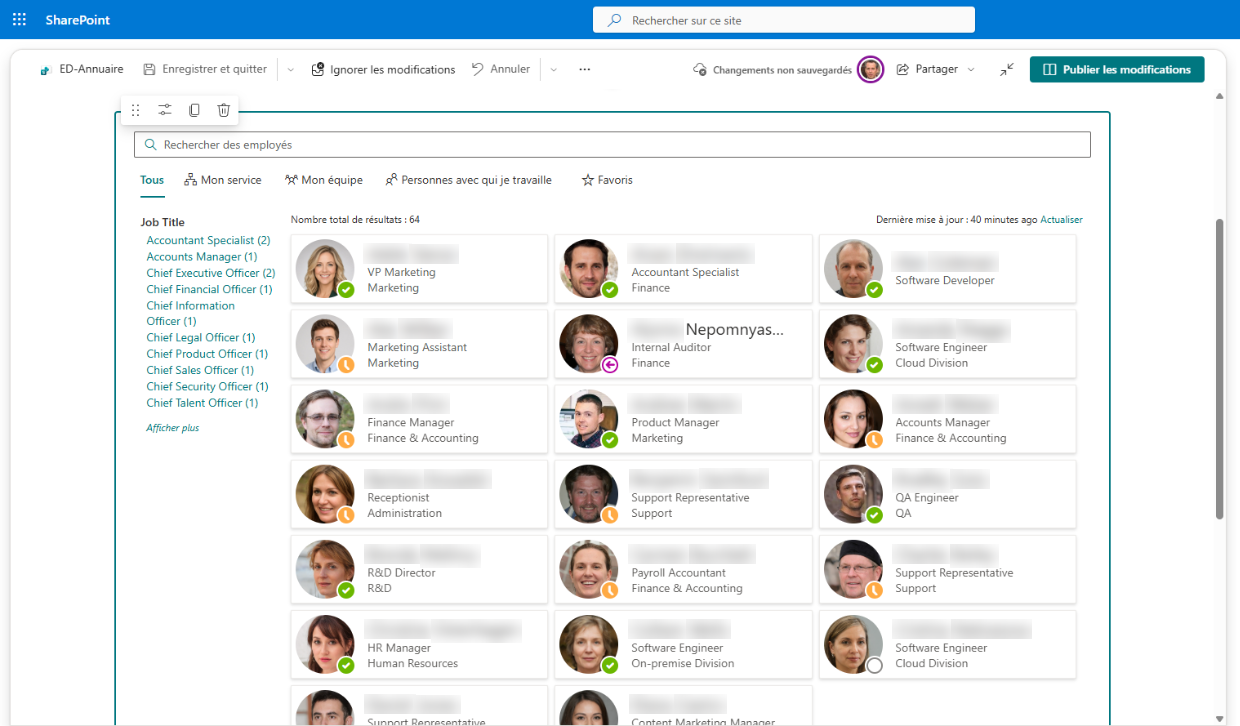Select the Tous tab

coord(152,181)
